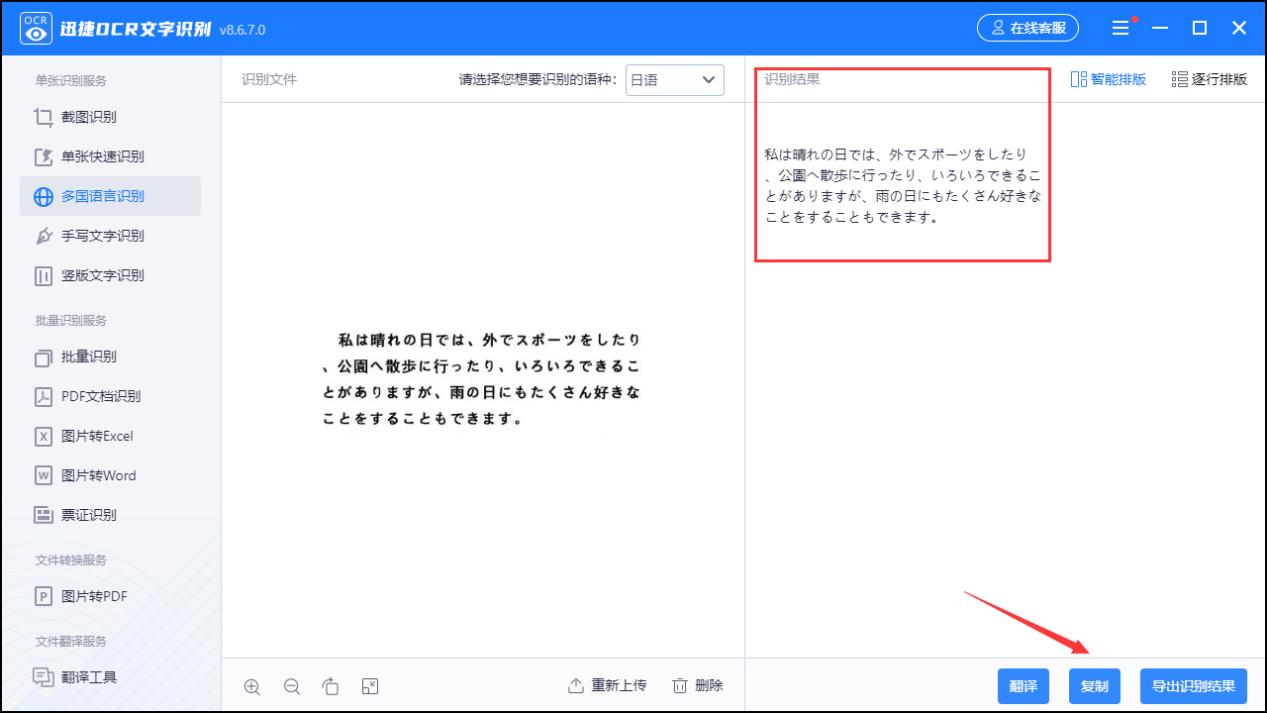Click the 识别结果 panel title
The width and height of the screenshot is (1267, 713).
[x=792, y=80]
